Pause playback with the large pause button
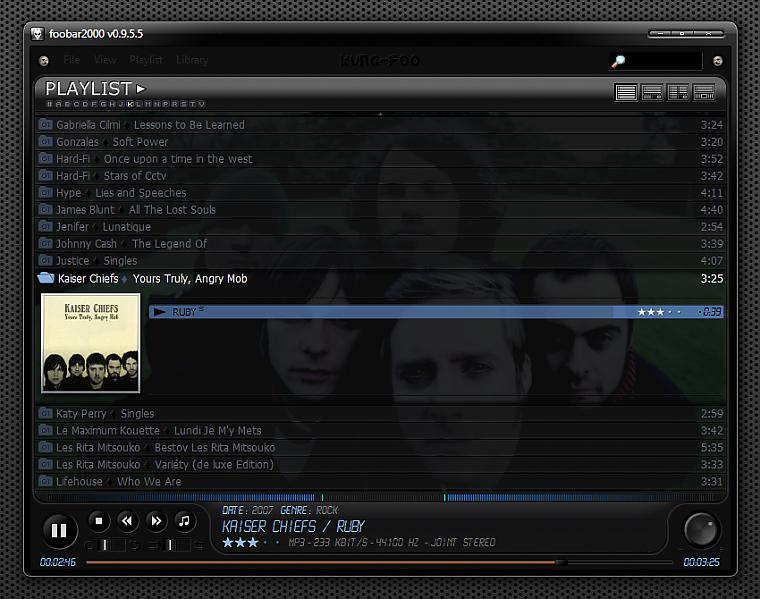The width and height of the screenshot is (760, 599). click(59, 530)
